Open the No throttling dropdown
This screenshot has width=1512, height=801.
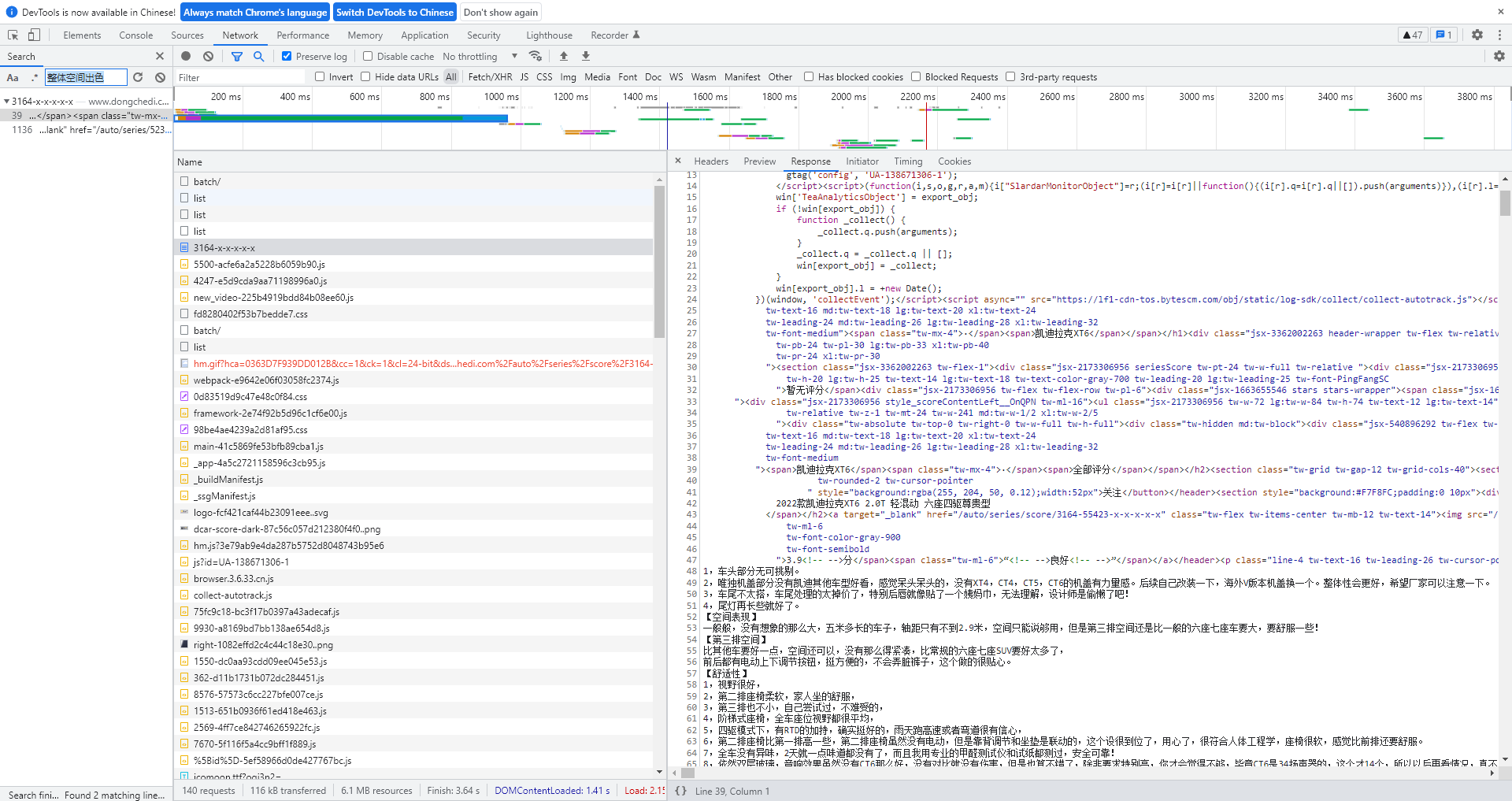pyautogui.click(x=480, y=56)
